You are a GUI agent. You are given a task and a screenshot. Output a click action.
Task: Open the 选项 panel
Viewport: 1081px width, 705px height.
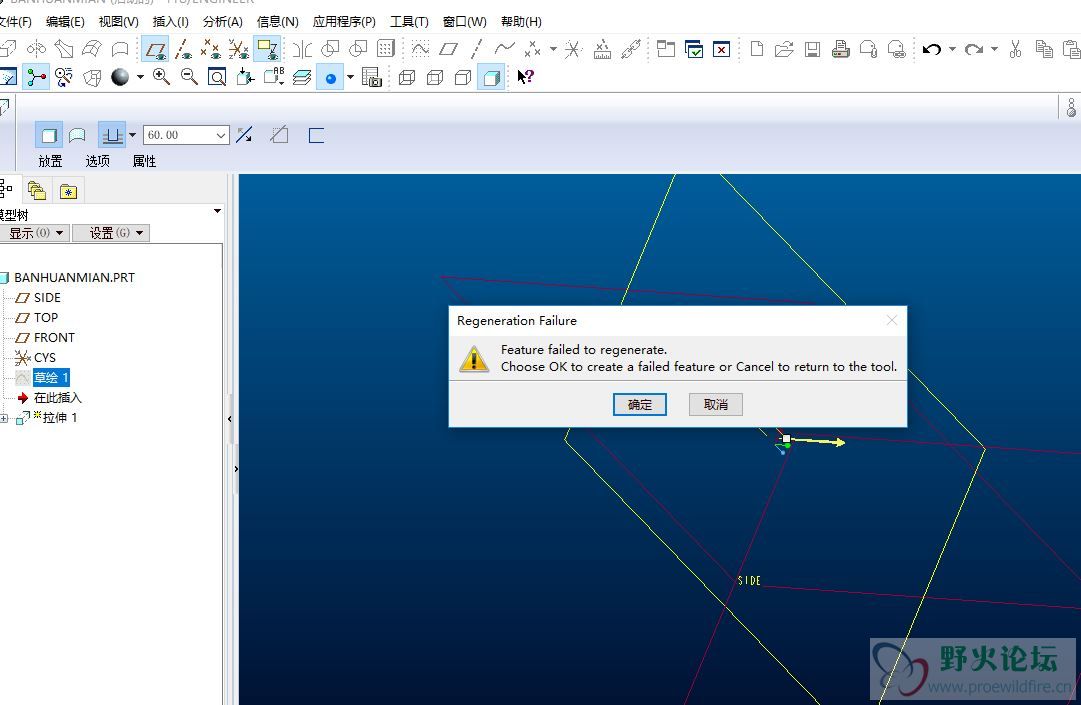[97, 161]
